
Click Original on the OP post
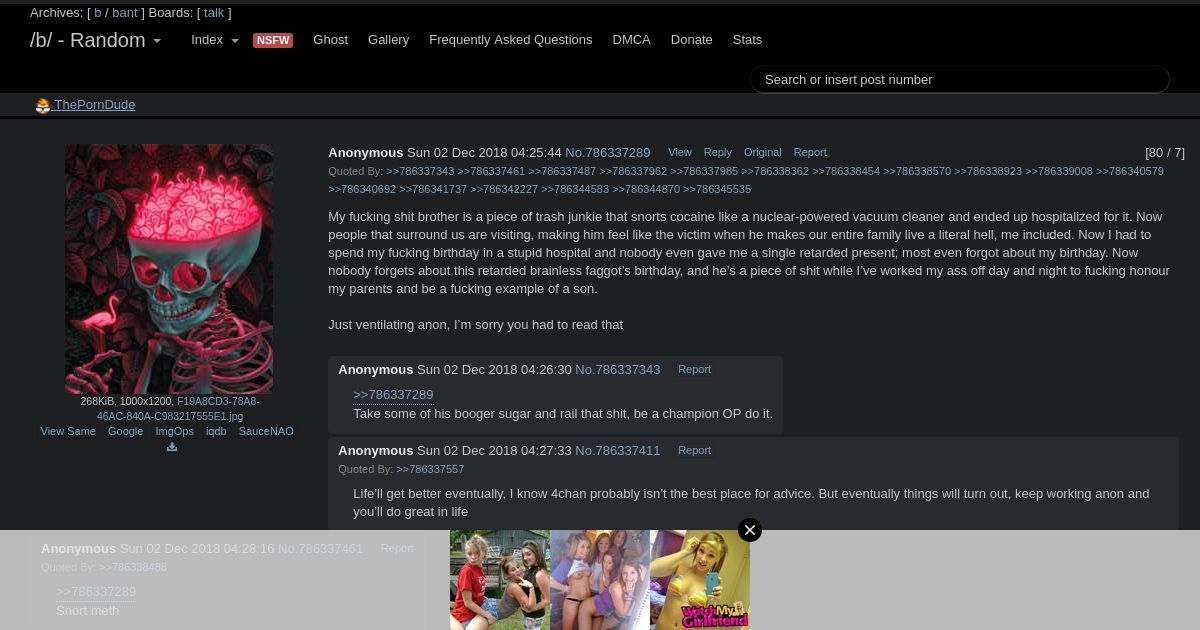(x=763, y=153)
